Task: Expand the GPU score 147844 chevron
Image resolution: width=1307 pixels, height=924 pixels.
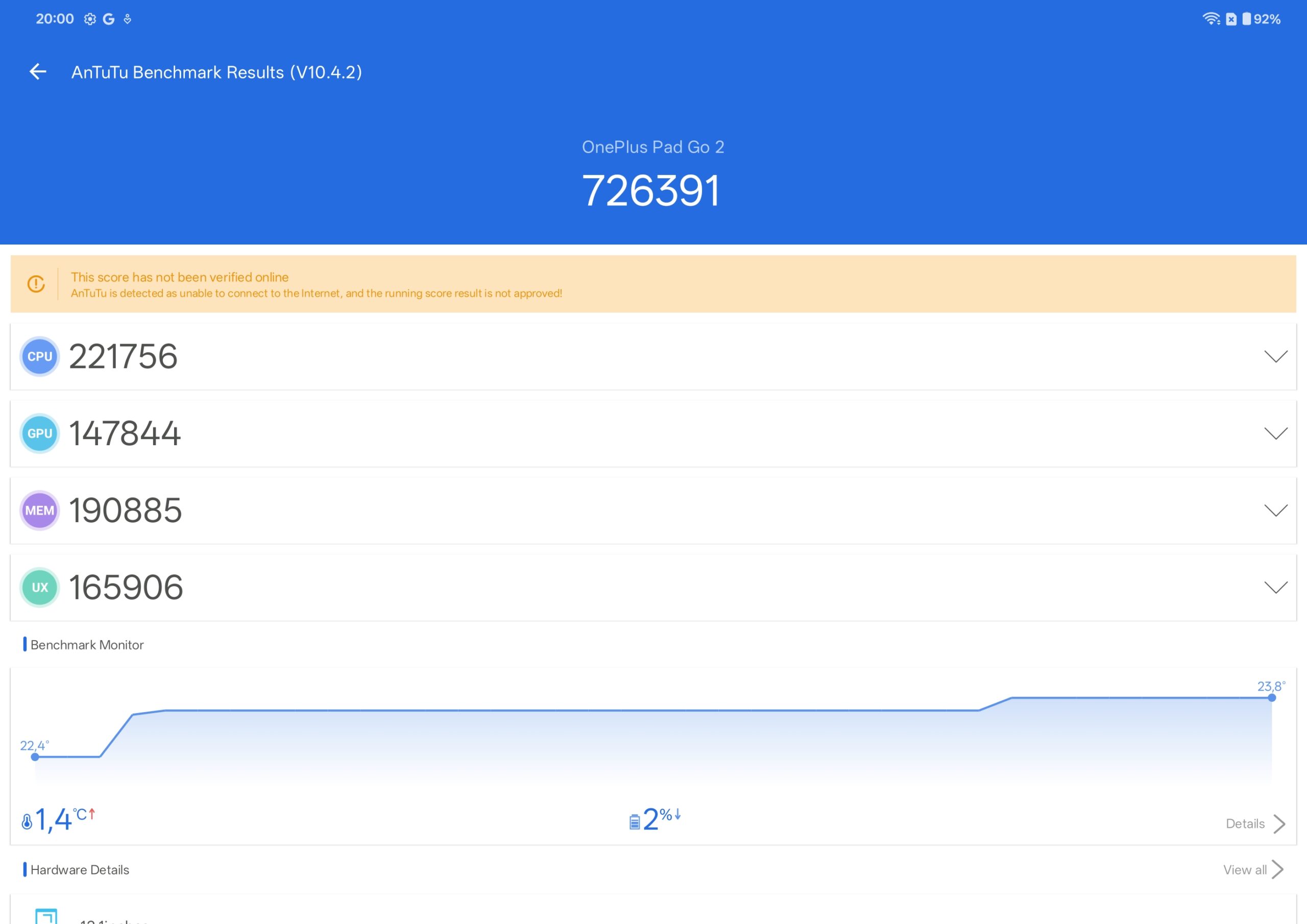Action: tap(1276, 433)
